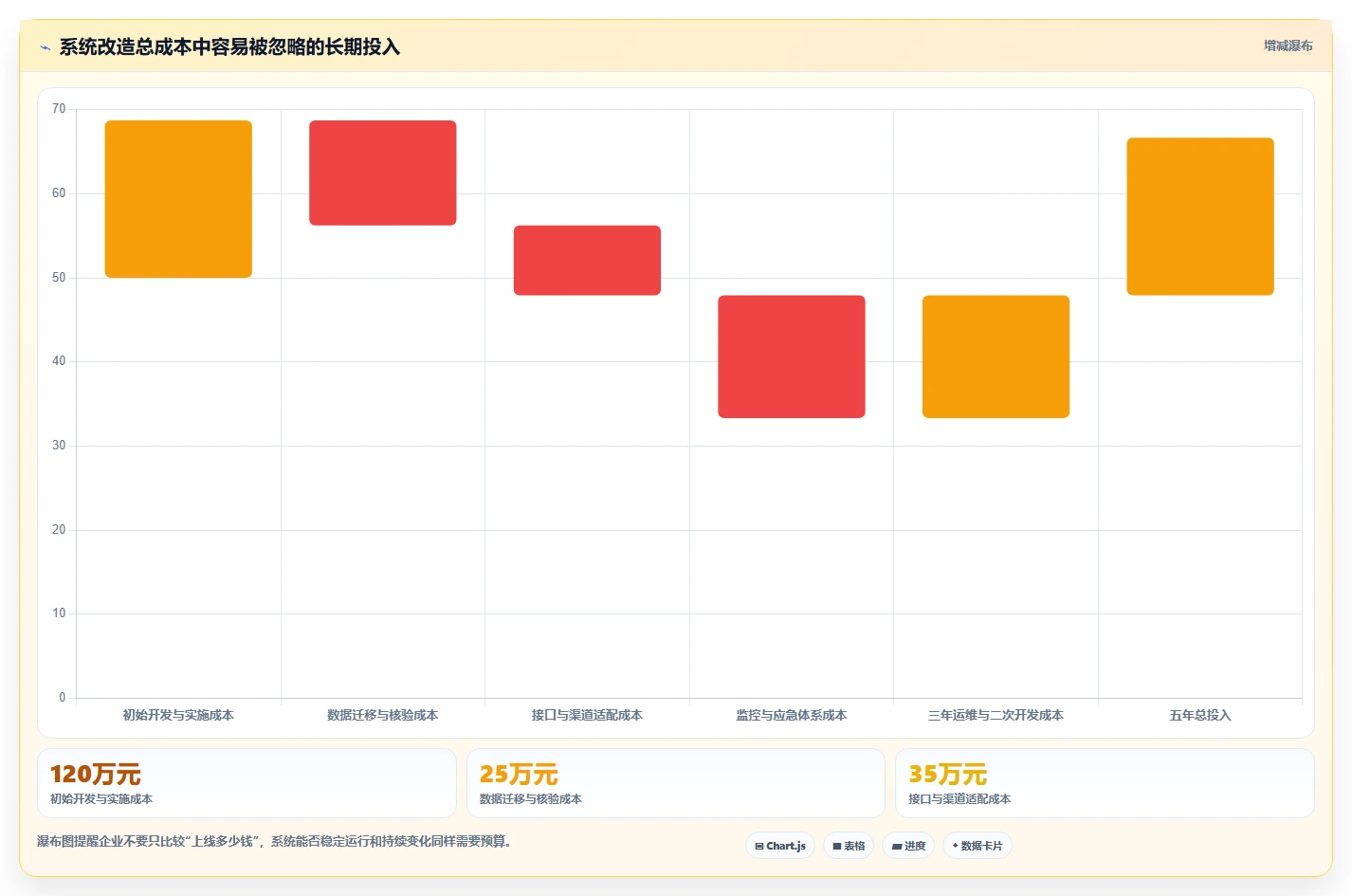The image size is (1352, 896).
Task: Select the orange 三年运维与二次开发成本 bar
Action: click(996, 357)
